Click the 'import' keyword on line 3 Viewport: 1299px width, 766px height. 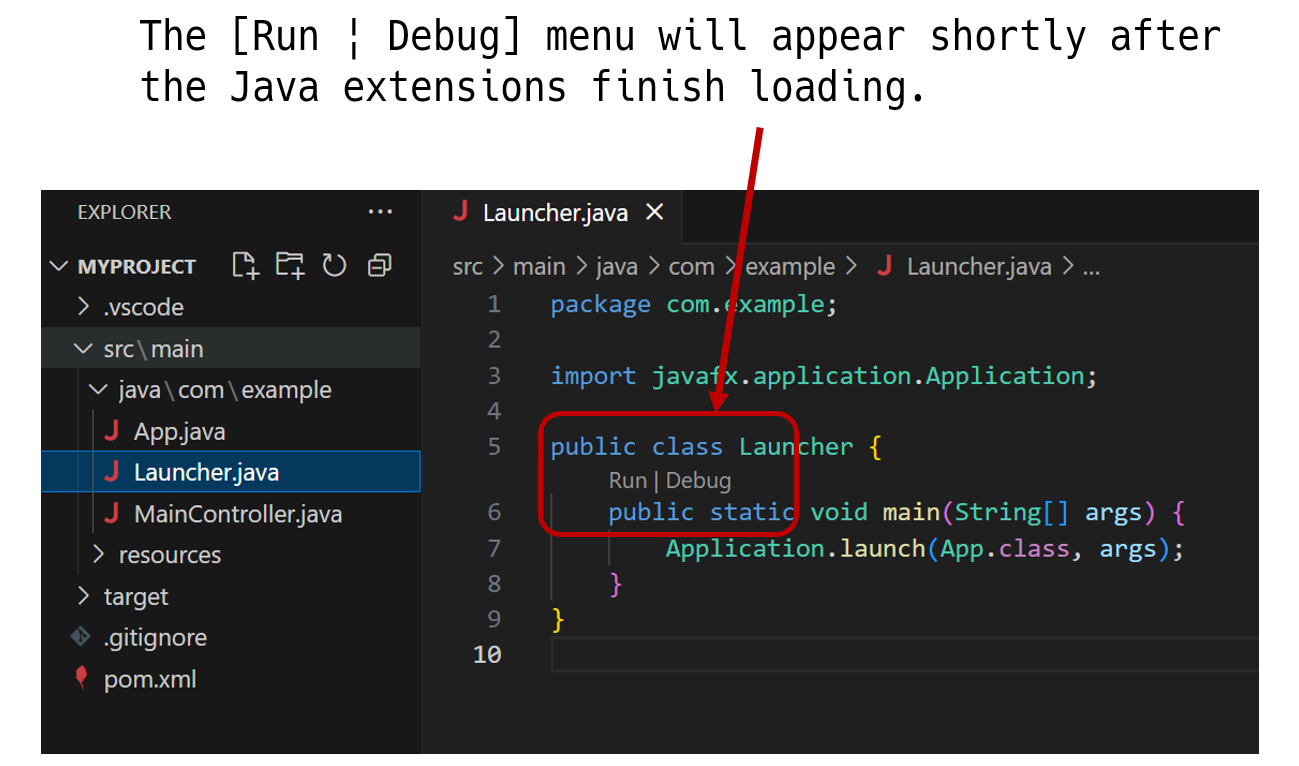click(x=593, y=376)
